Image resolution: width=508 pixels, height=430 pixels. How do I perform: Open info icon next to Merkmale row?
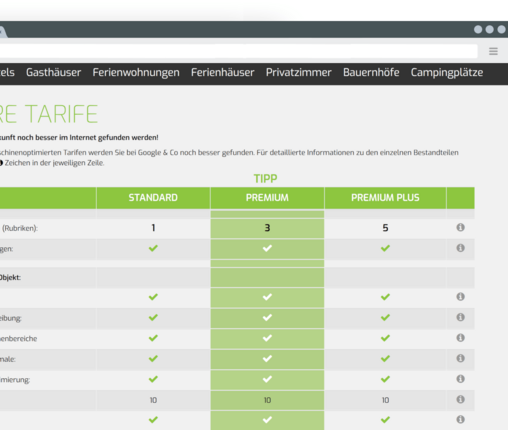460,358
